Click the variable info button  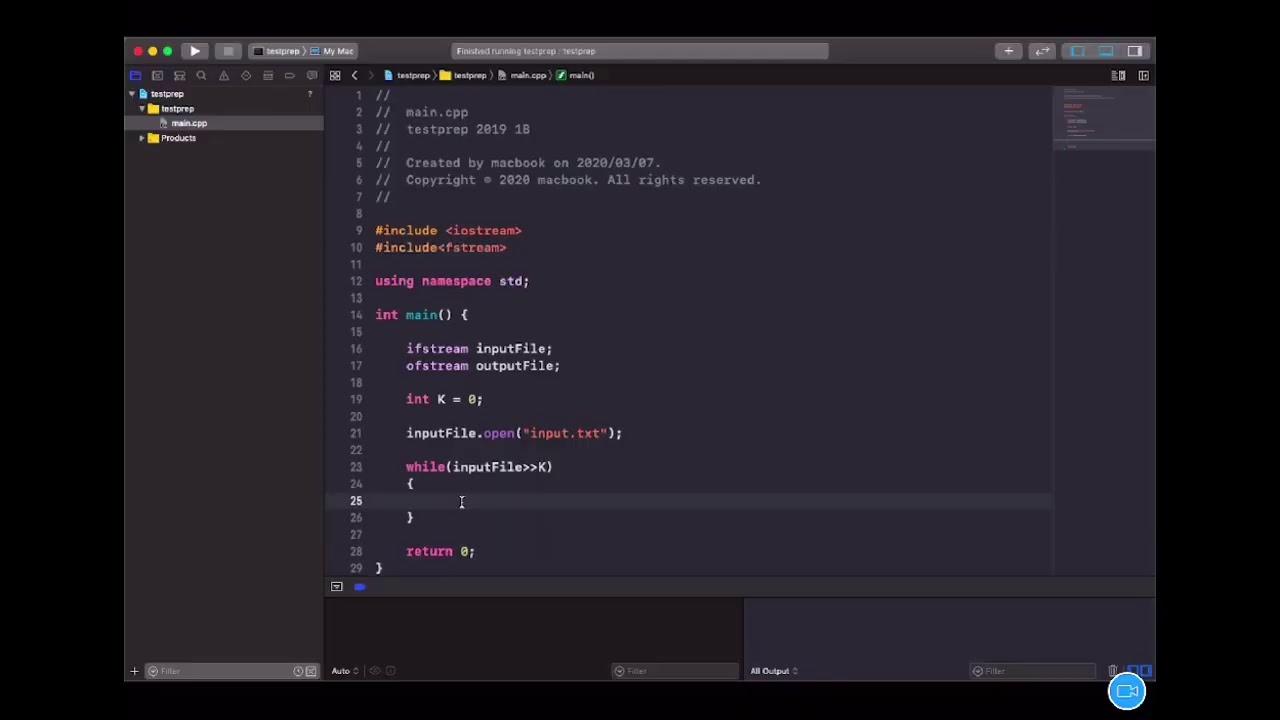[x=391, y=671]
